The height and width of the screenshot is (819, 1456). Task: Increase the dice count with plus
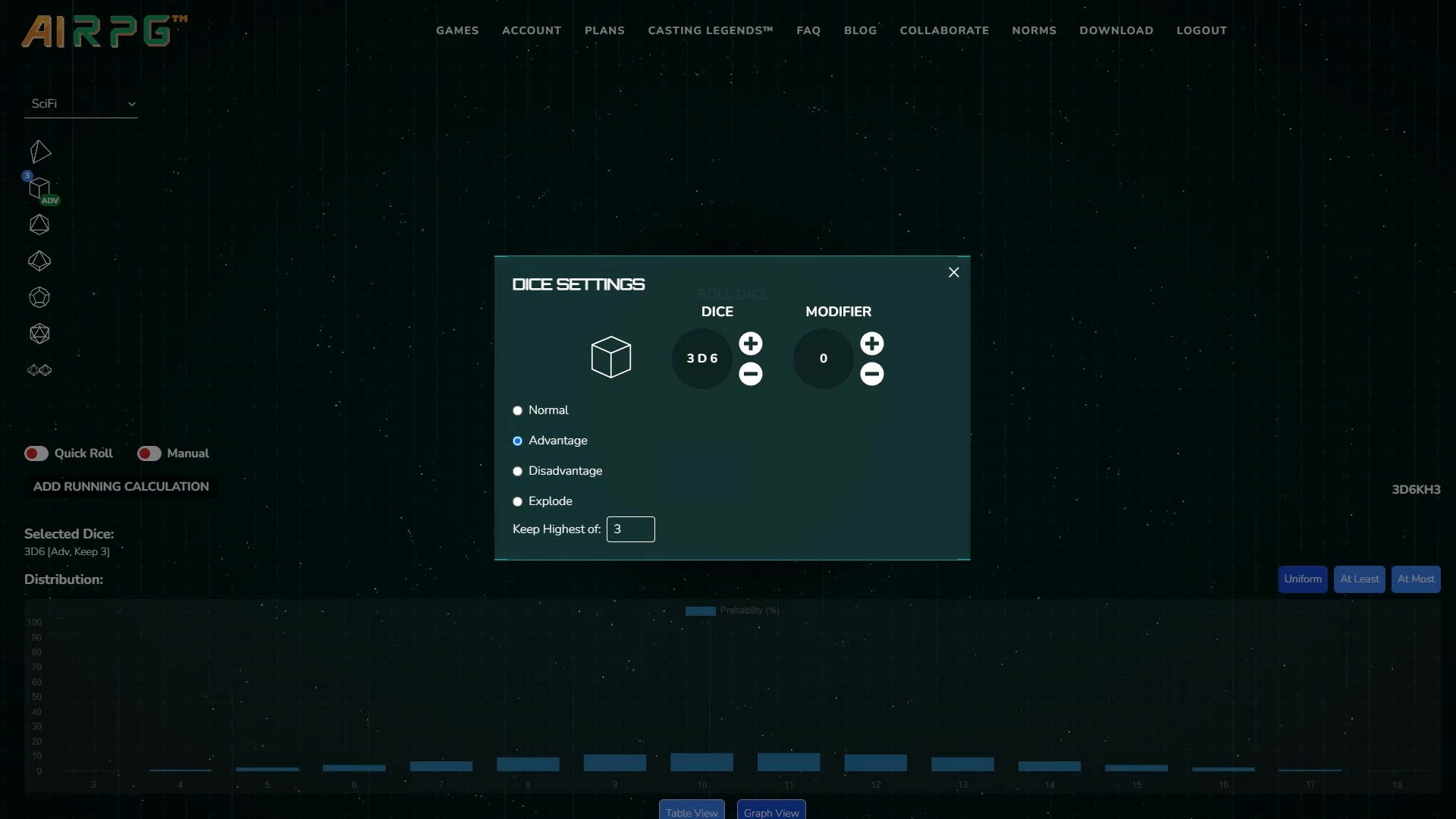point(750,344)
